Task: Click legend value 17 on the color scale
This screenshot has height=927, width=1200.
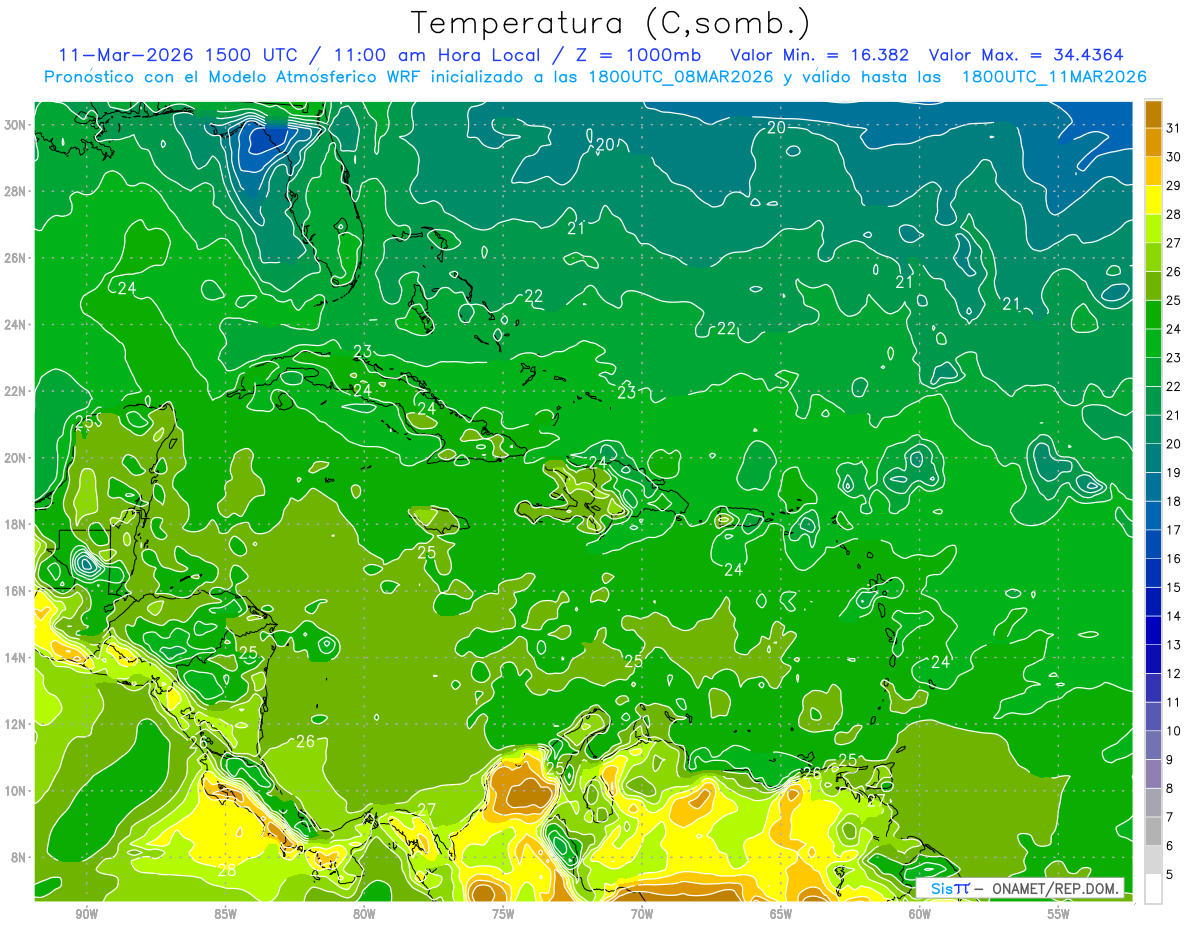Action: (1173, 530)
